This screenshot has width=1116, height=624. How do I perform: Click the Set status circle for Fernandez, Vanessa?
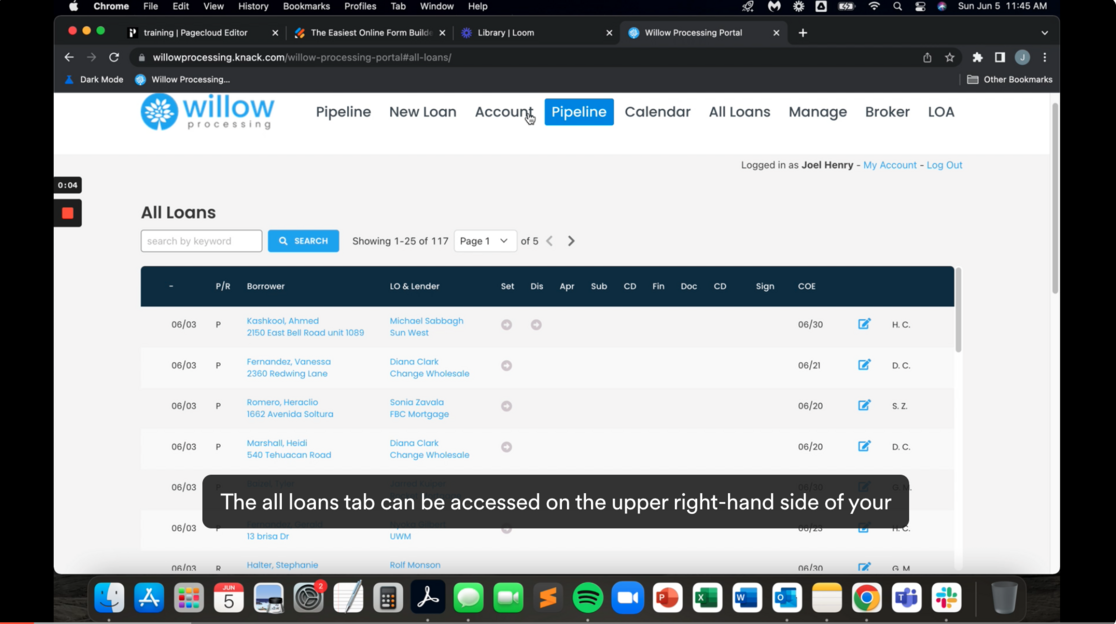tap(507, 365)
